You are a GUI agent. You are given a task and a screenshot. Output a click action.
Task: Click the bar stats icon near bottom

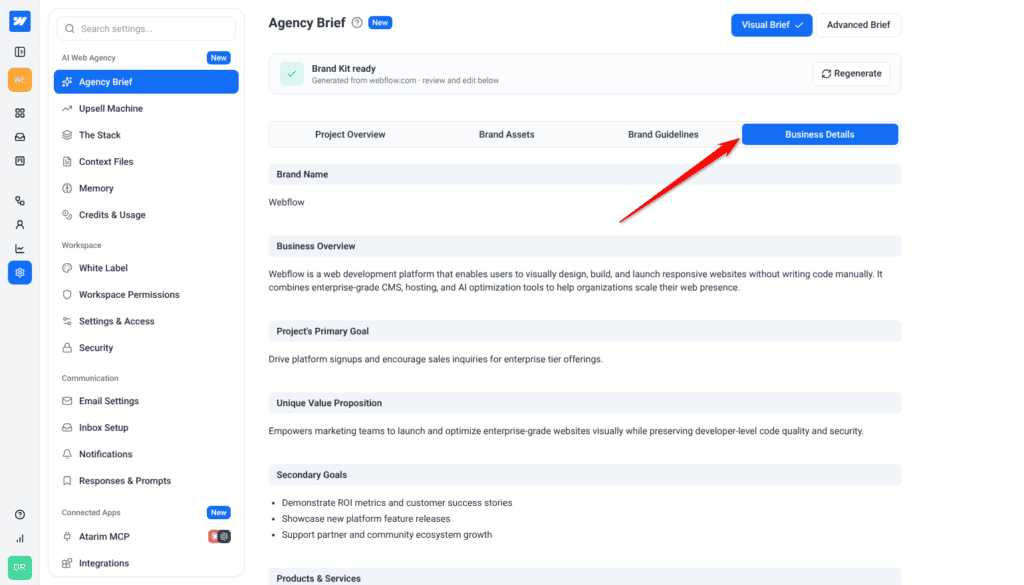(x=20, y=539)
